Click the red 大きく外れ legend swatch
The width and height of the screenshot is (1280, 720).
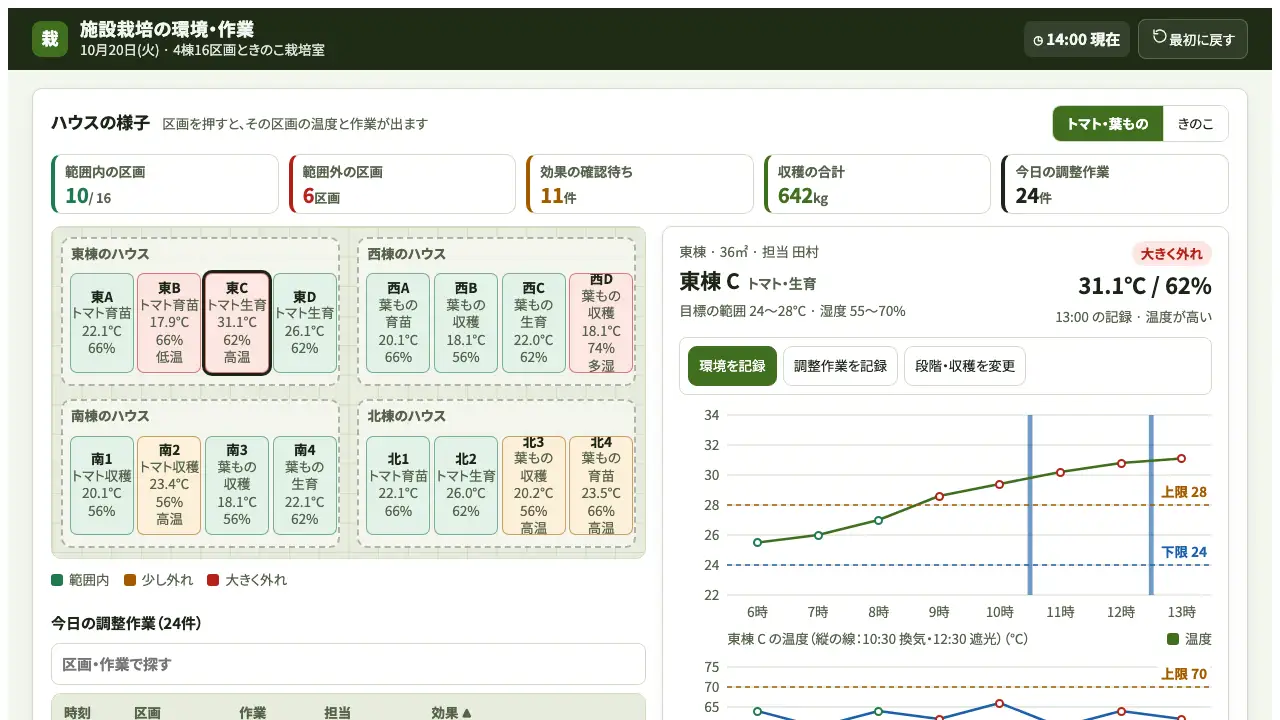(213, 580)
